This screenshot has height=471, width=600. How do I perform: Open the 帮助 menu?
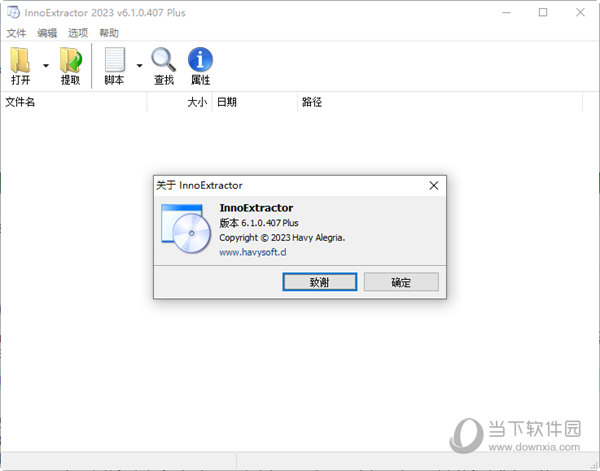109,33
